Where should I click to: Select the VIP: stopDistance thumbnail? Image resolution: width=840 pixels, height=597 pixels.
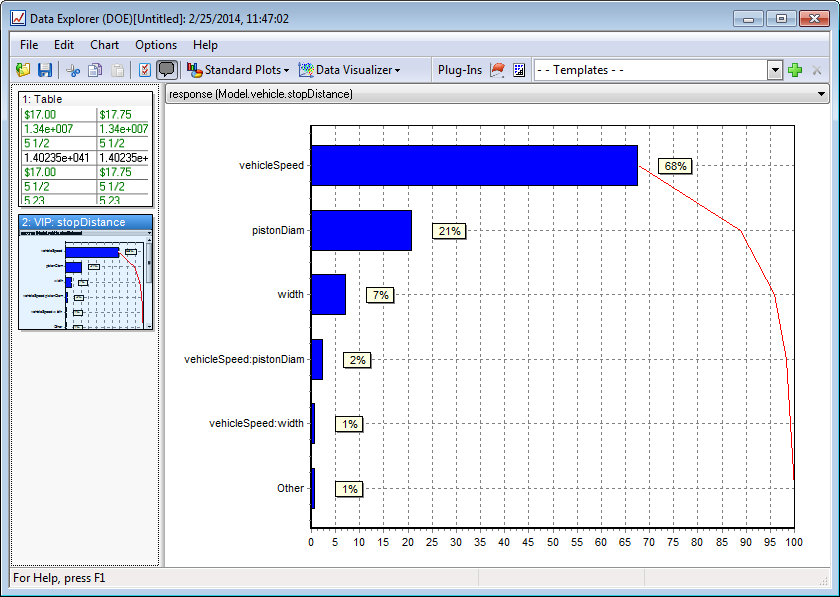pyautogui.click(x=85, y=272)
